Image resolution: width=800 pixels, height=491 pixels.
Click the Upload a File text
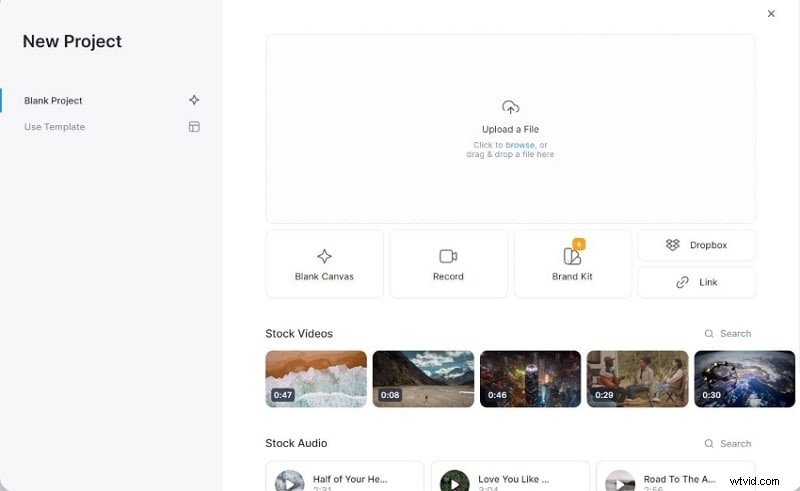(x=510, y=129)
